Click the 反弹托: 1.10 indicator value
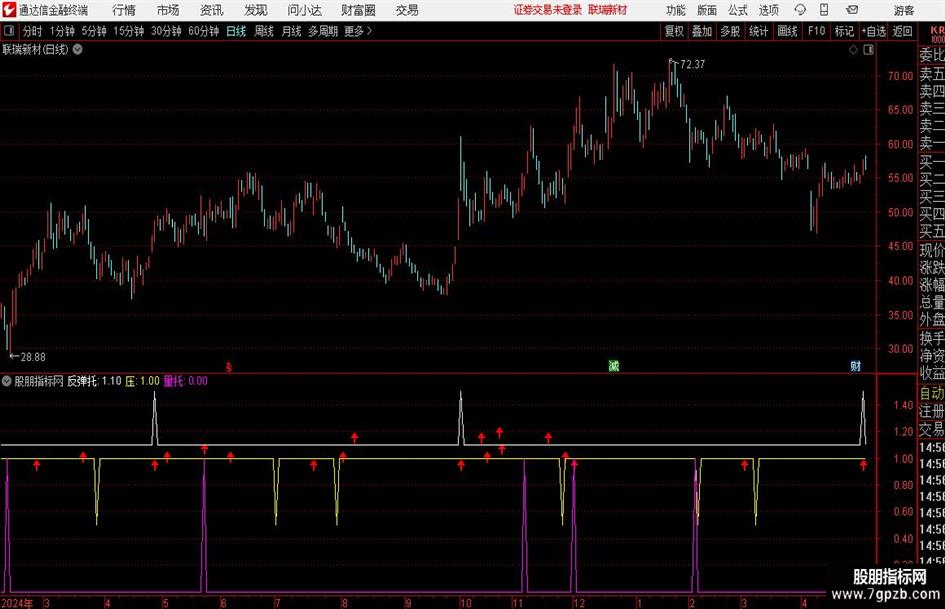The width and height of the screenshot is (945, 609). click(94, 380)
